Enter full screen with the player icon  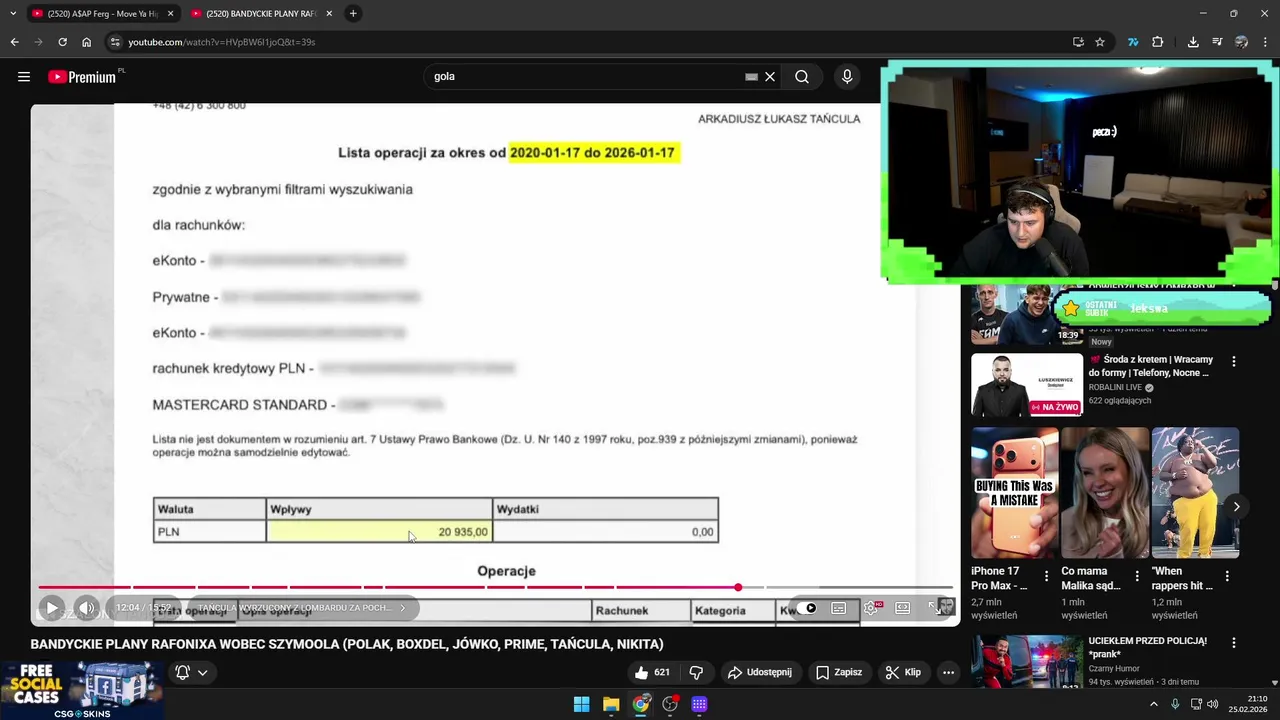tap(936, 608)
